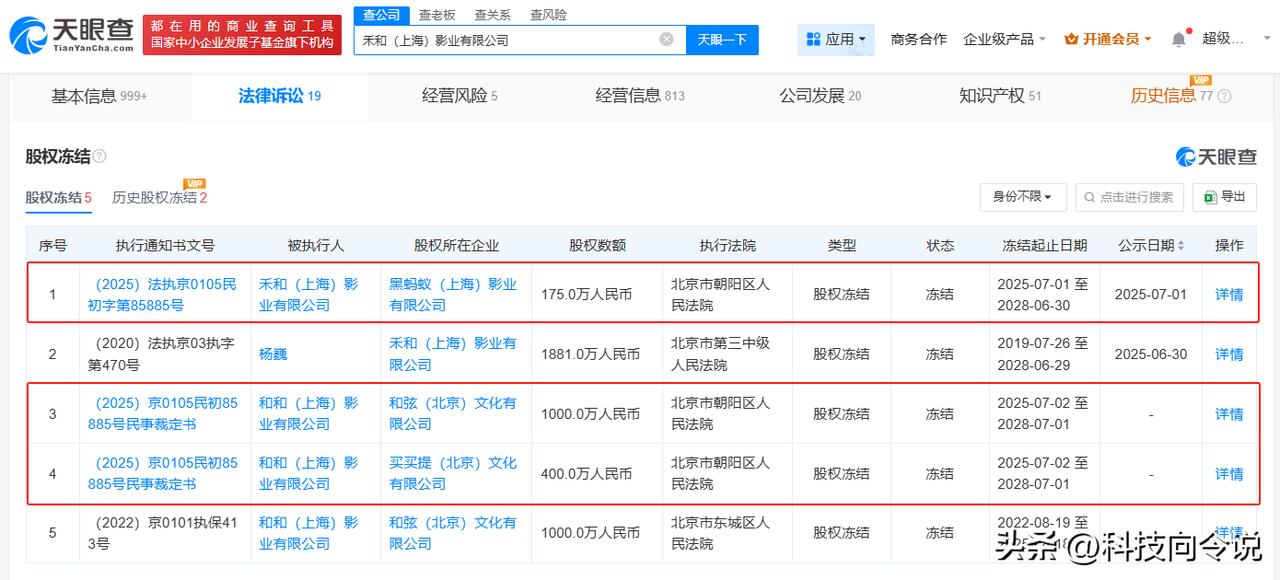This screenshot has width=1280, height=580.
Task: Open 和弦（北京）文化有限公司 in row 5
Action: click(453, 533)
